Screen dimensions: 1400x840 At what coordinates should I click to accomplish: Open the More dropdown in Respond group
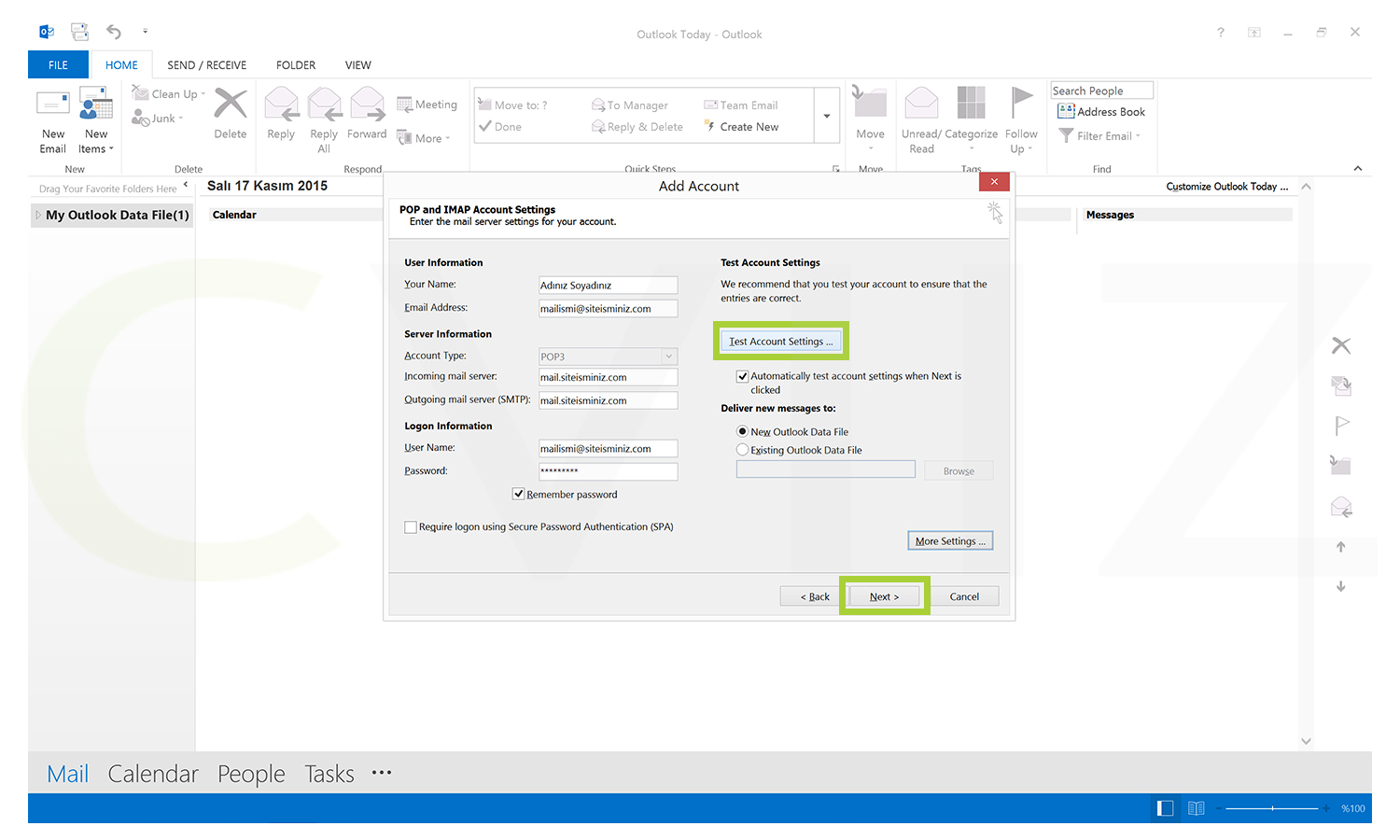(x=425, y=138)
